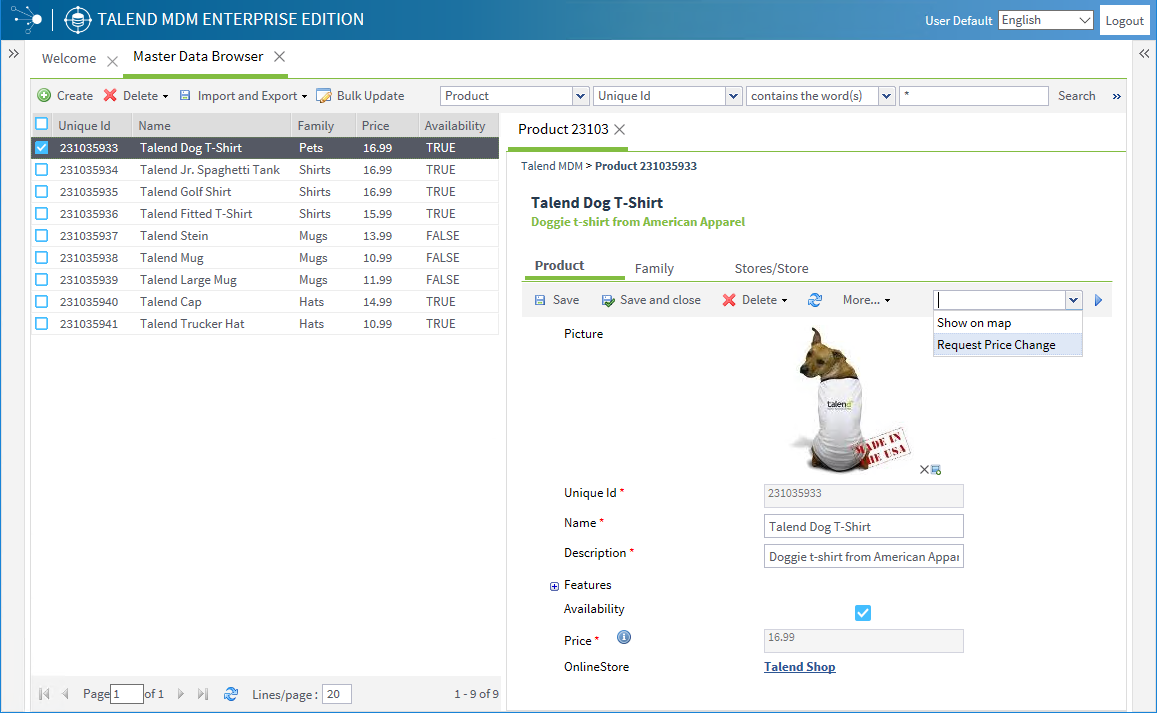Open the Import and Export dropdown arrow
This screenshot has height=713, width=1157.
(x=304, y=97)
